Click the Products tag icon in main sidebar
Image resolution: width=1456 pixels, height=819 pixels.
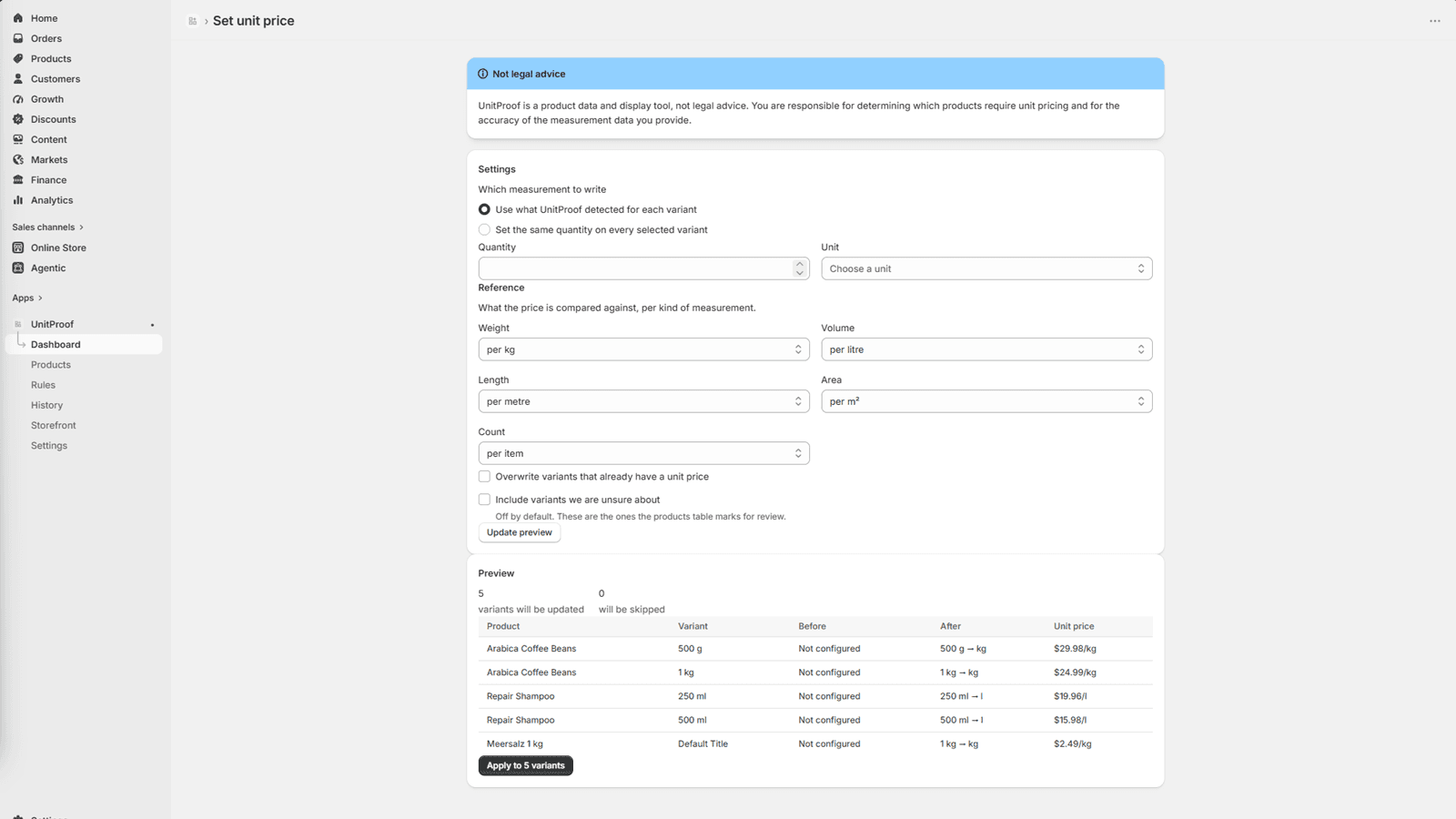[x=18, y=58]
